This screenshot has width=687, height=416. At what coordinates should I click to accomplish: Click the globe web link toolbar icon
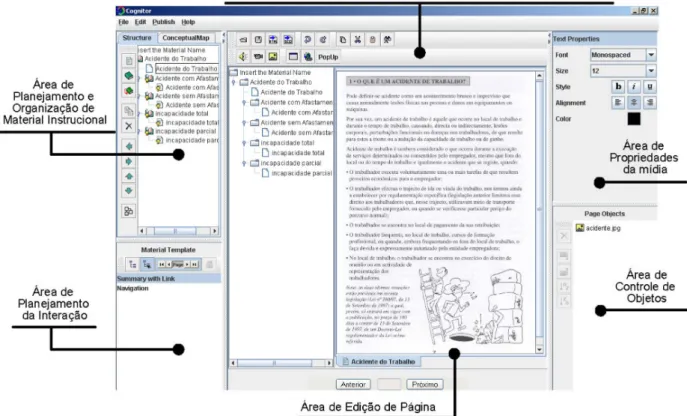(308, 57)
